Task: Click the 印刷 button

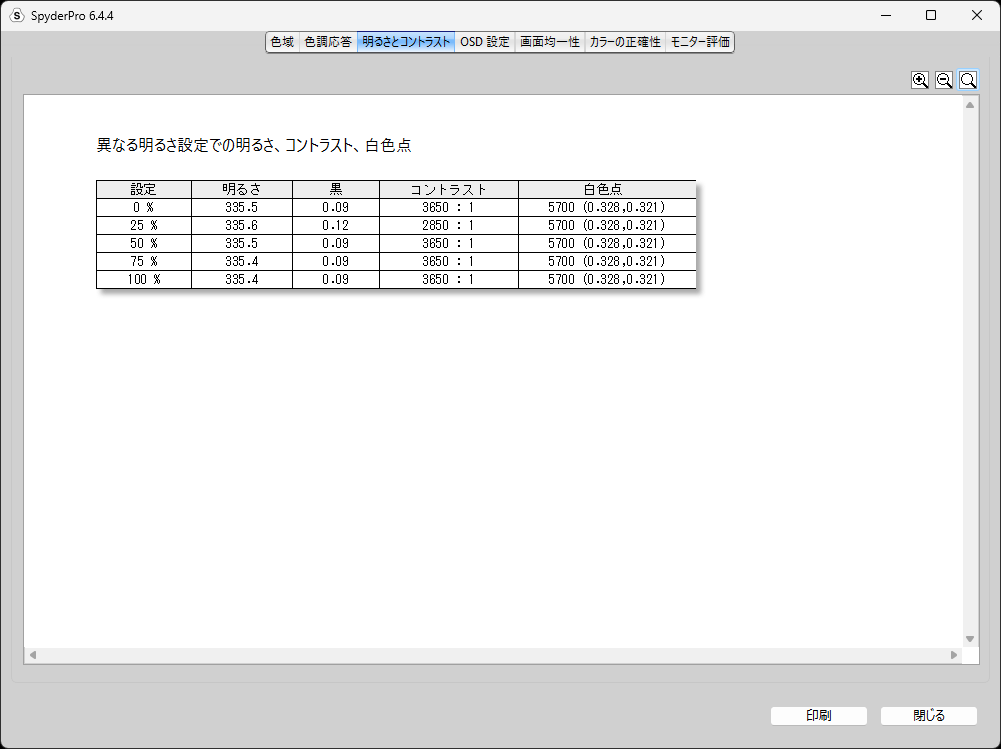Action: [818, 716]
